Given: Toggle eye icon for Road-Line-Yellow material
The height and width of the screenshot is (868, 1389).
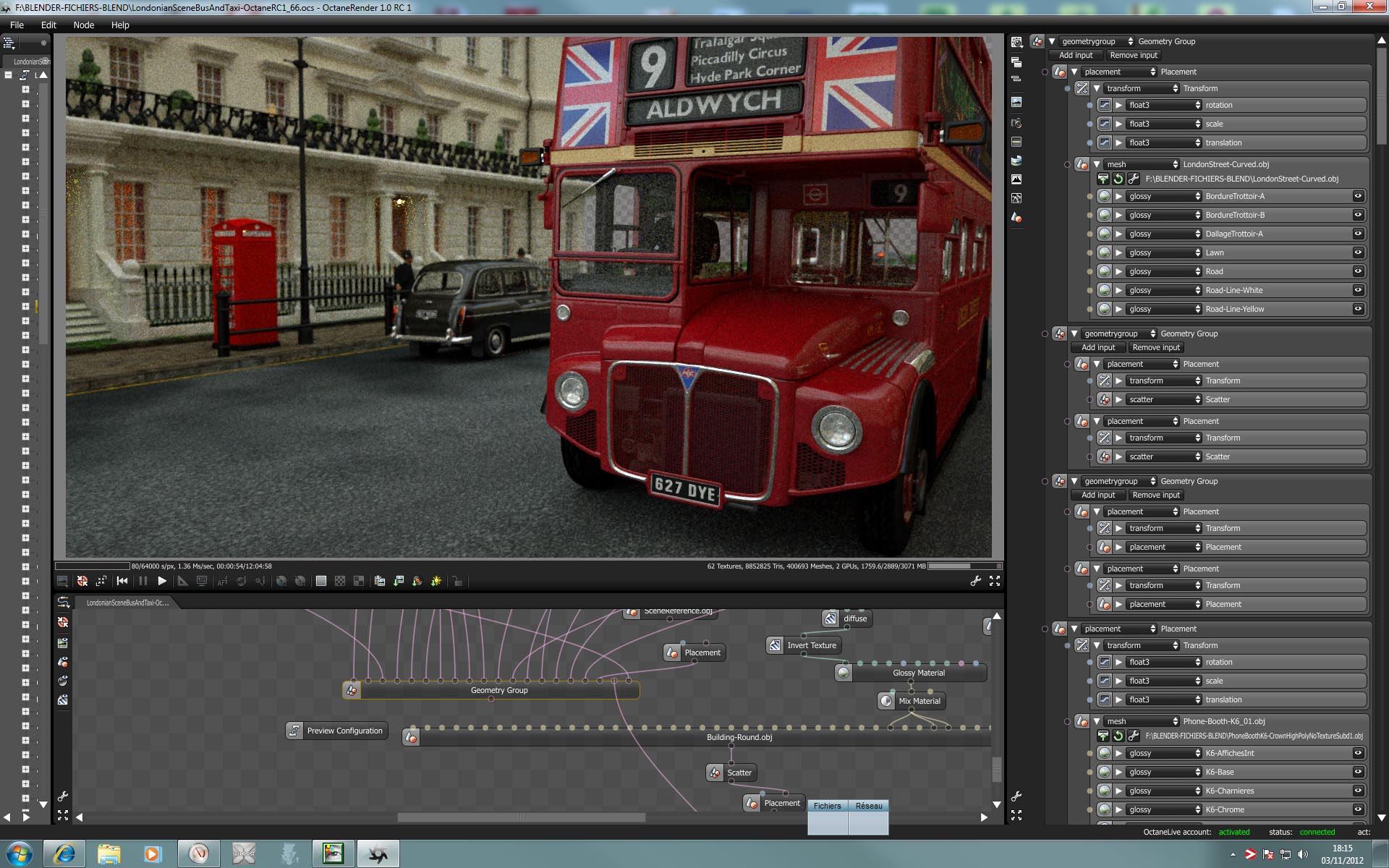Looking at the screenshot, I should point(1358,309).
